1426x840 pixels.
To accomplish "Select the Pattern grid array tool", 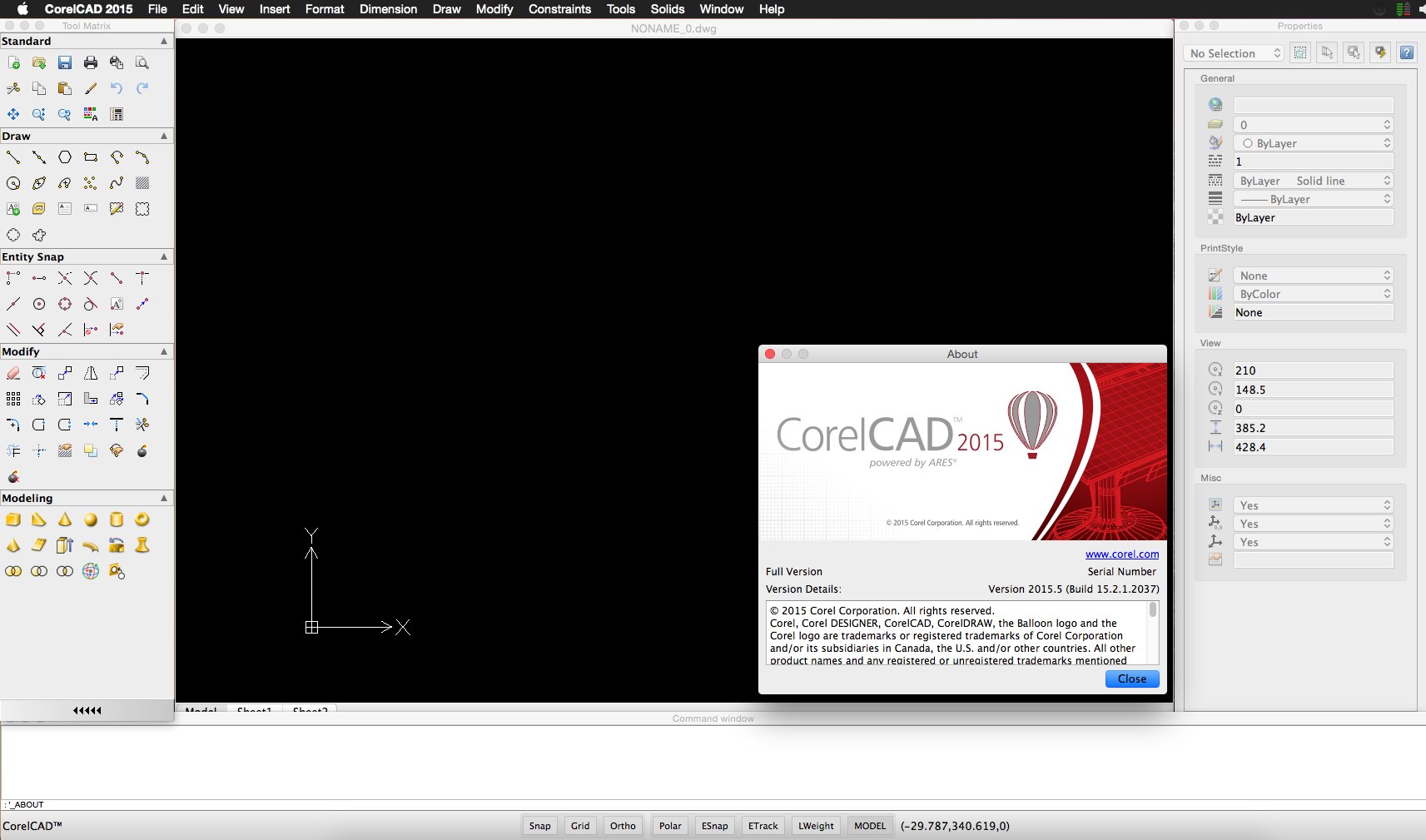I will pos(13,399).
